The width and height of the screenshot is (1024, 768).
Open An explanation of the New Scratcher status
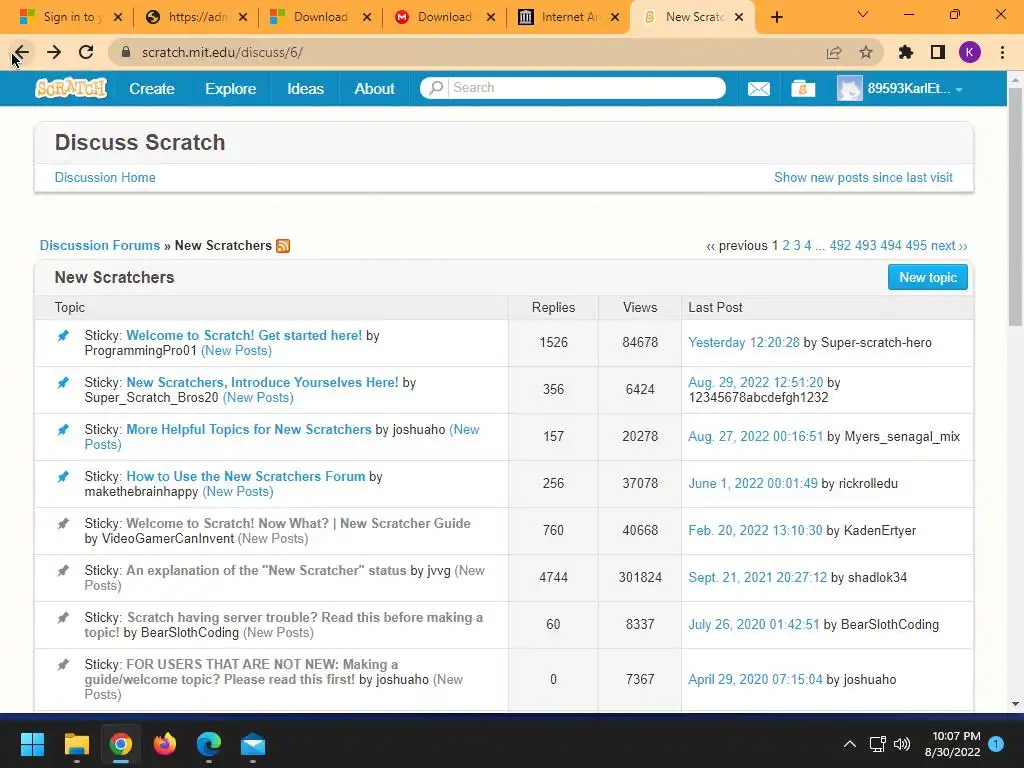point(266,571)
